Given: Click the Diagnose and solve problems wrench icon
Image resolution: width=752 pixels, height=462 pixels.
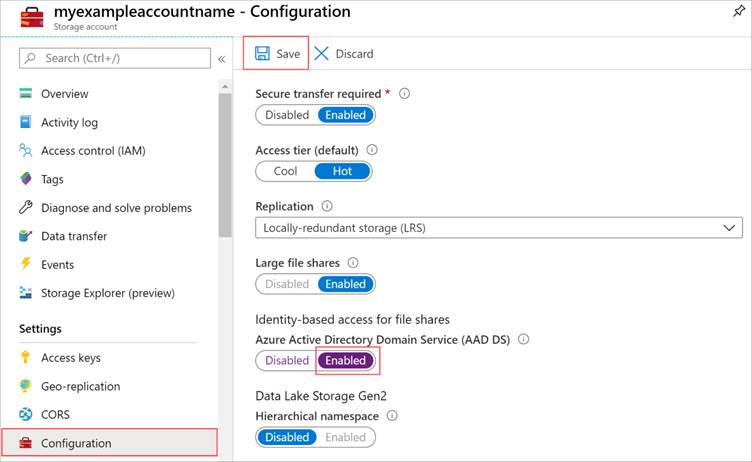Looking at the screenshot, I should 25,207.
